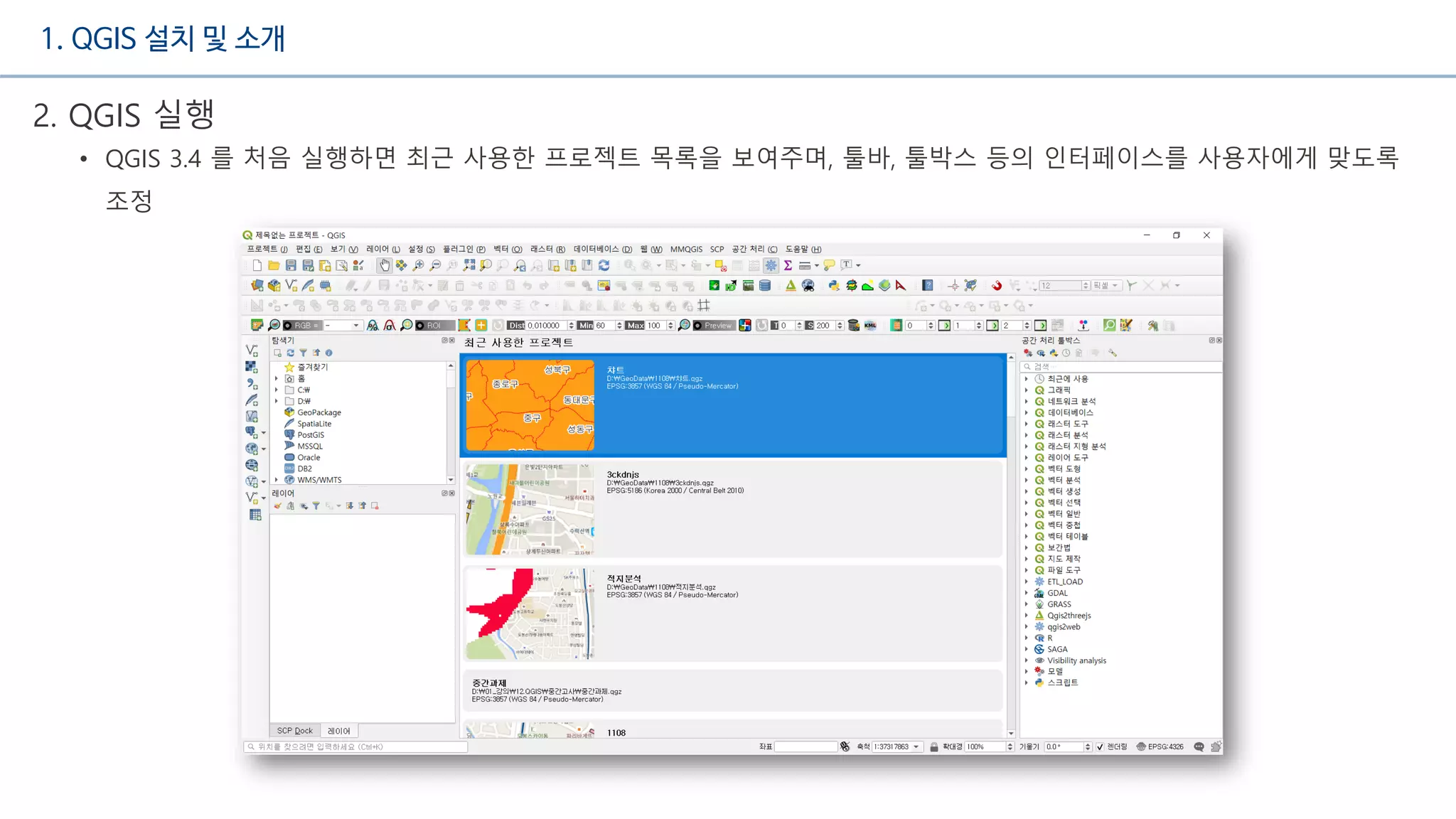
Task: Click the Save Project floppy icon
Action: [291, 265]
